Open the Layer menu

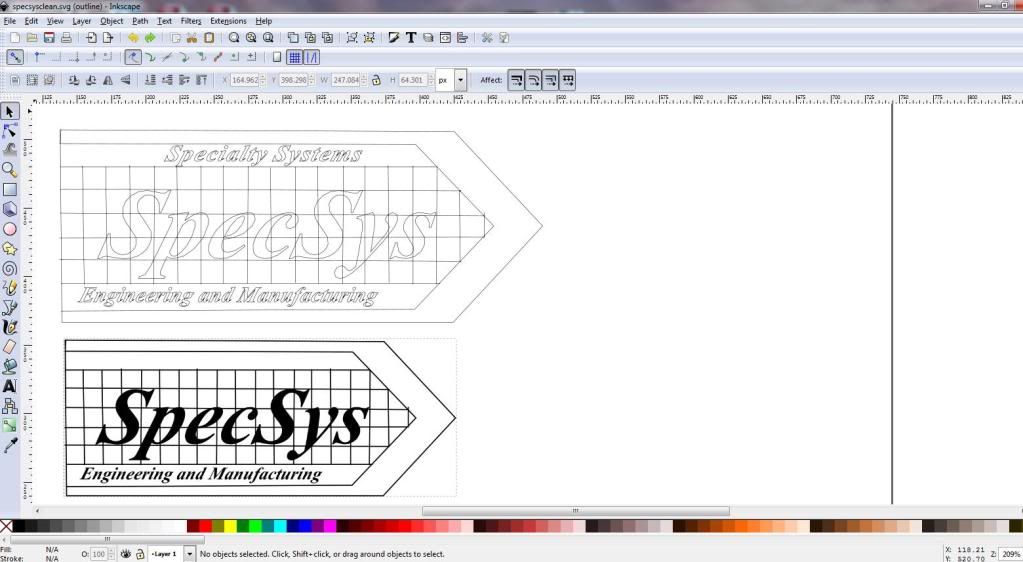82,21
